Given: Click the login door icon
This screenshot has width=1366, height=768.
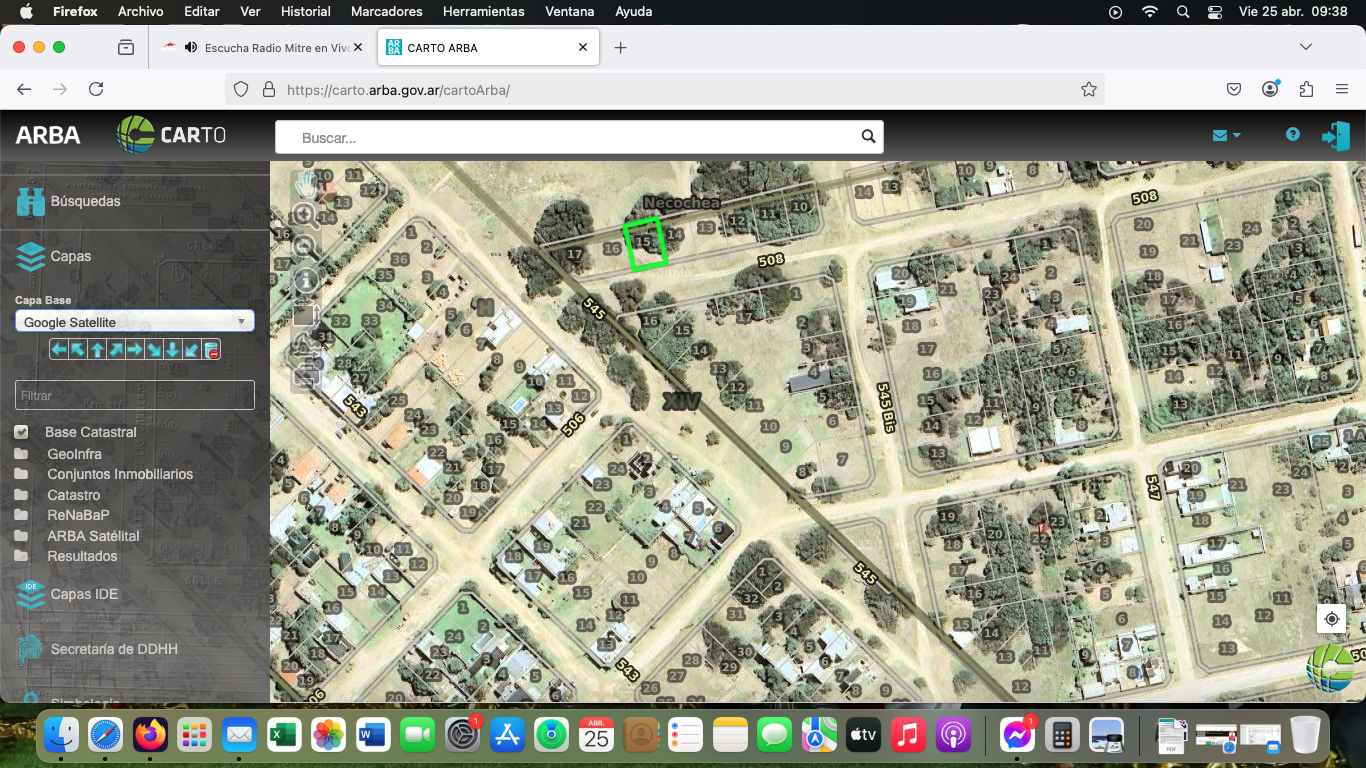Looking at the screenshot, I should pos(1336,136).
